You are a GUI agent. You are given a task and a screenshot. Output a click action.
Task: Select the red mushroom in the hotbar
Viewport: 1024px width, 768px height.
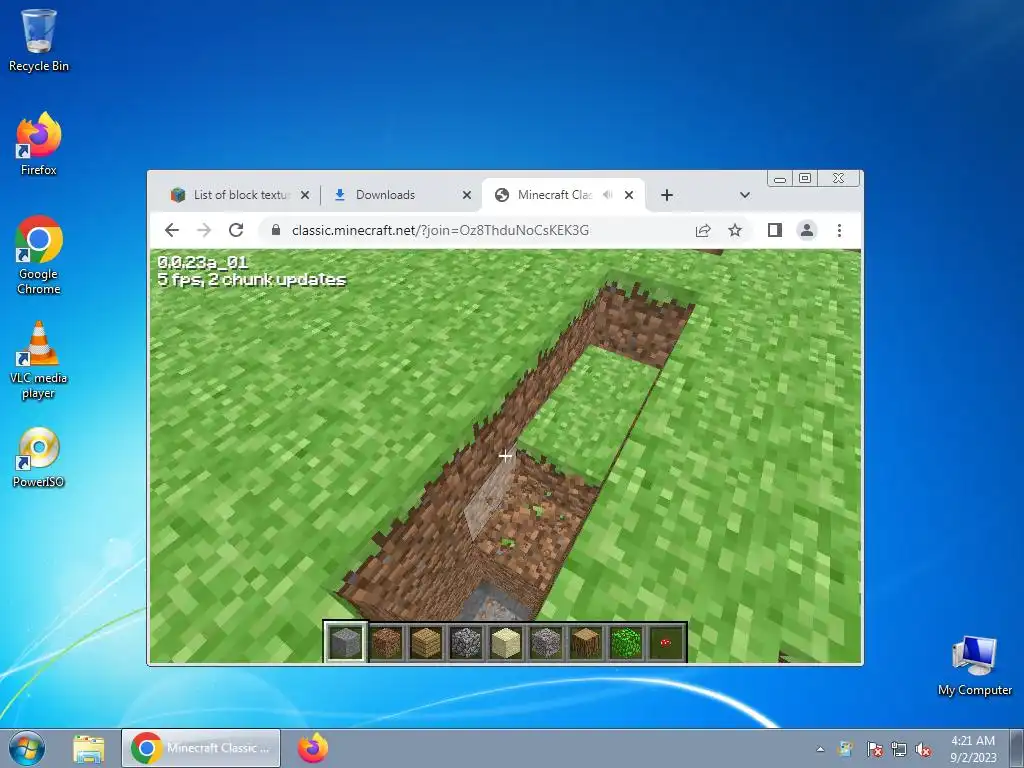coord(665,642)
